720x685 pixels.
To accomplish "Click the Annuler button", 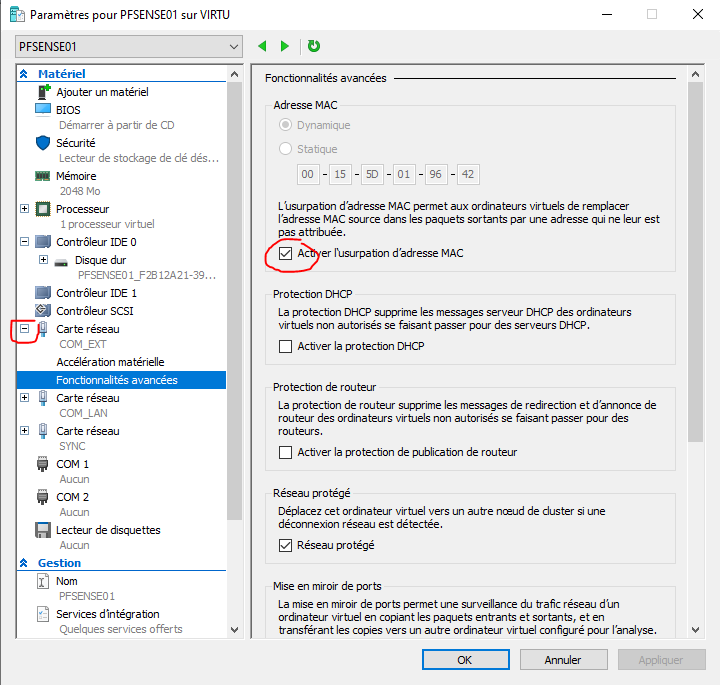I will click(x=563, y=660).
